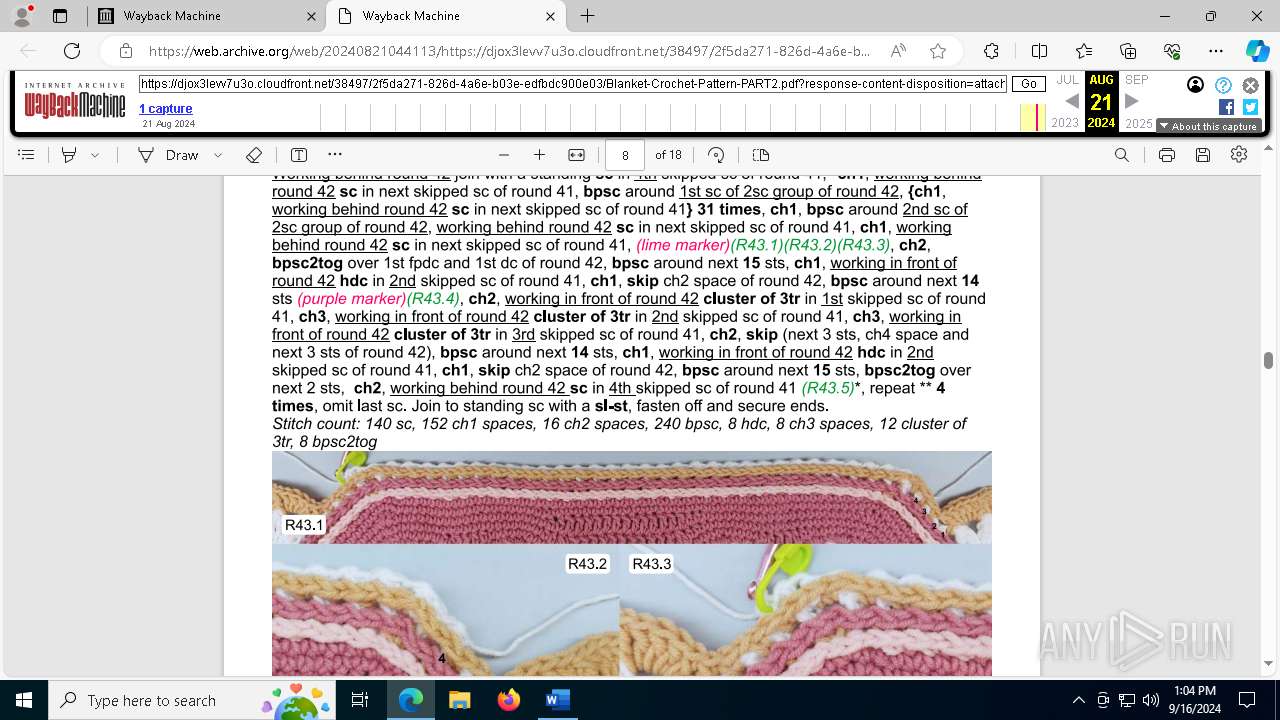Activate the Draw tool
This screenshot has width=1280, height=720.
click(x=168, y=155)
